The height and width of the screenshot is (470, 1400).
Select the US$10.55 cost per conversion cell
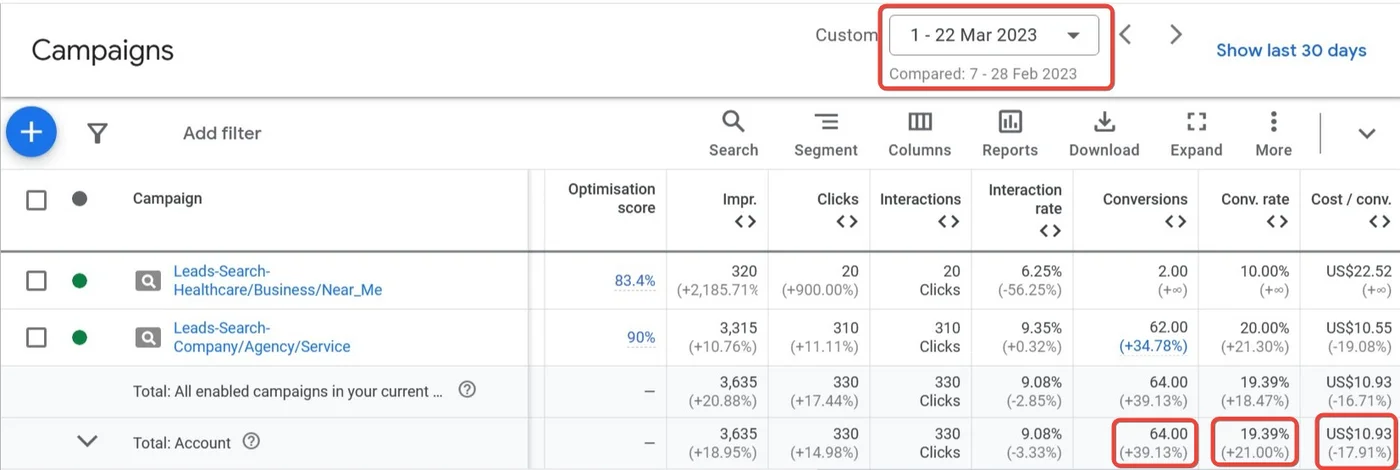(1359, 328)
